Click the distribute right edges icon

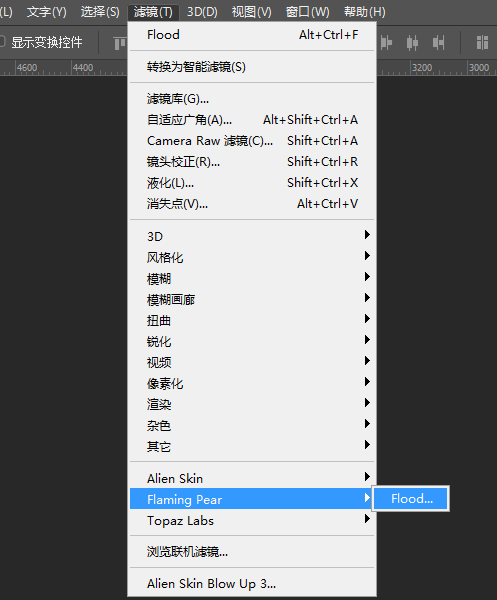[438, 42]
